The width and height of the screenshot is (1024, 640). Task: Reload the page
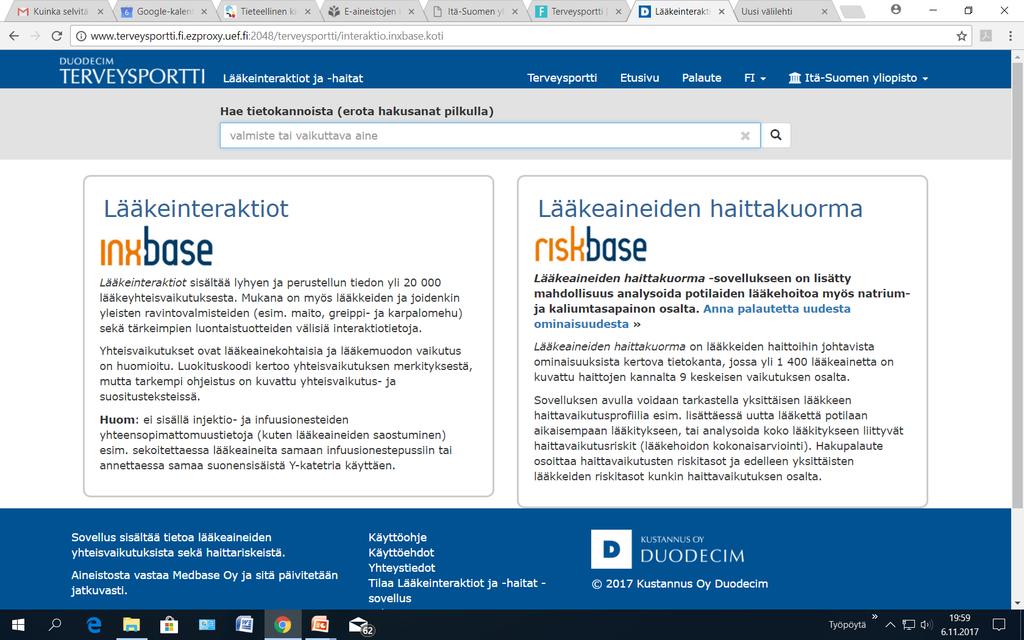coord(57,36)
